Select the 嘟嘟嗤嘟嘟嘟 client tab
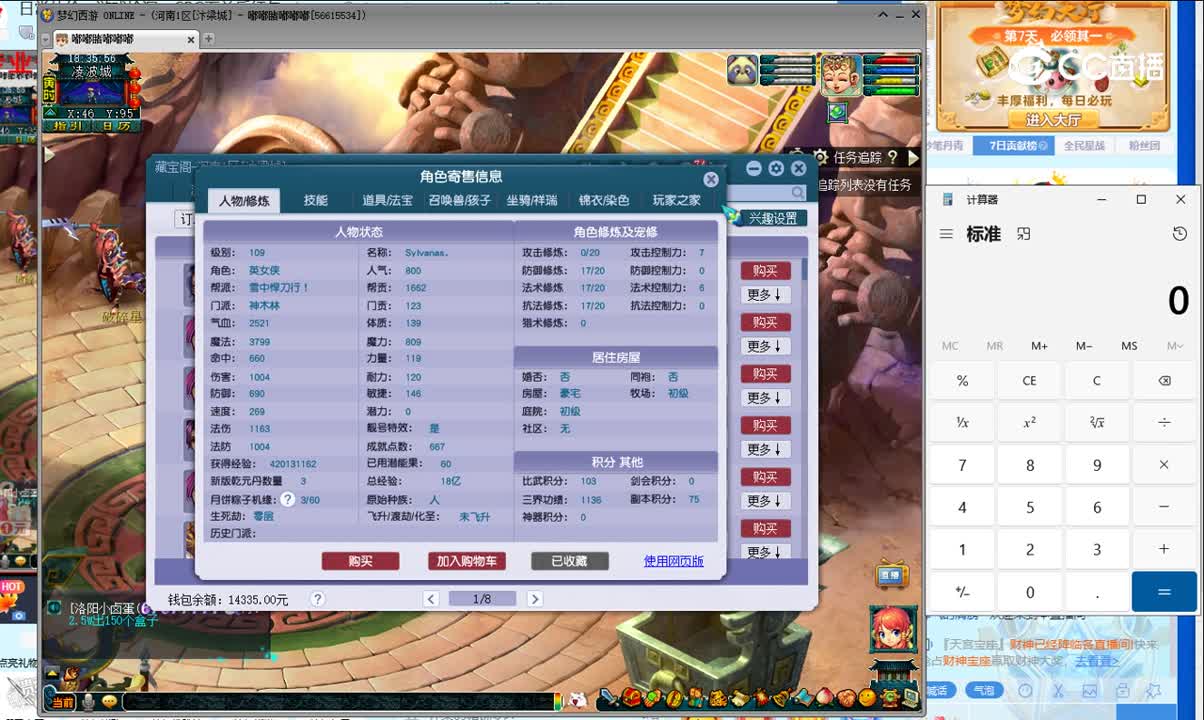Image resolution: width=1204 pixels, height=720 pixels. [126, 39]
